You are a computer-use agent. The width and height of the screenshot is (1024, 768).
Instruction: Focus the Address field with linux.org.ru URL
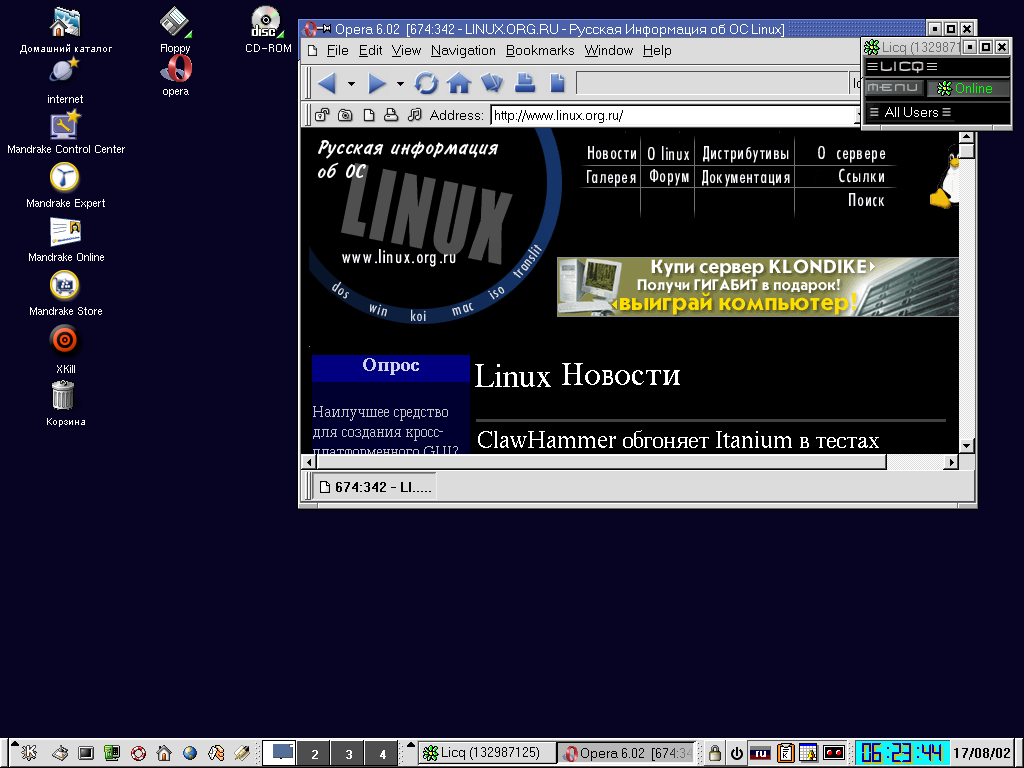pyautogui.click(x=675, y=116)
